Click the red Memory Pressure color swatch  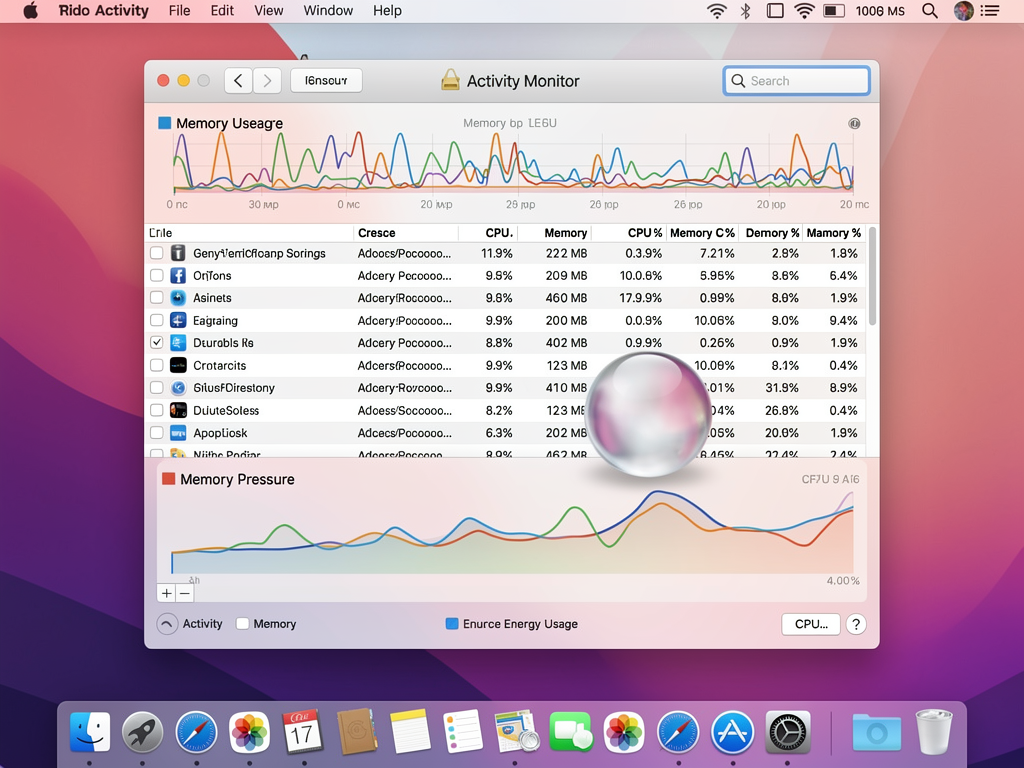(x=168, y=479)
